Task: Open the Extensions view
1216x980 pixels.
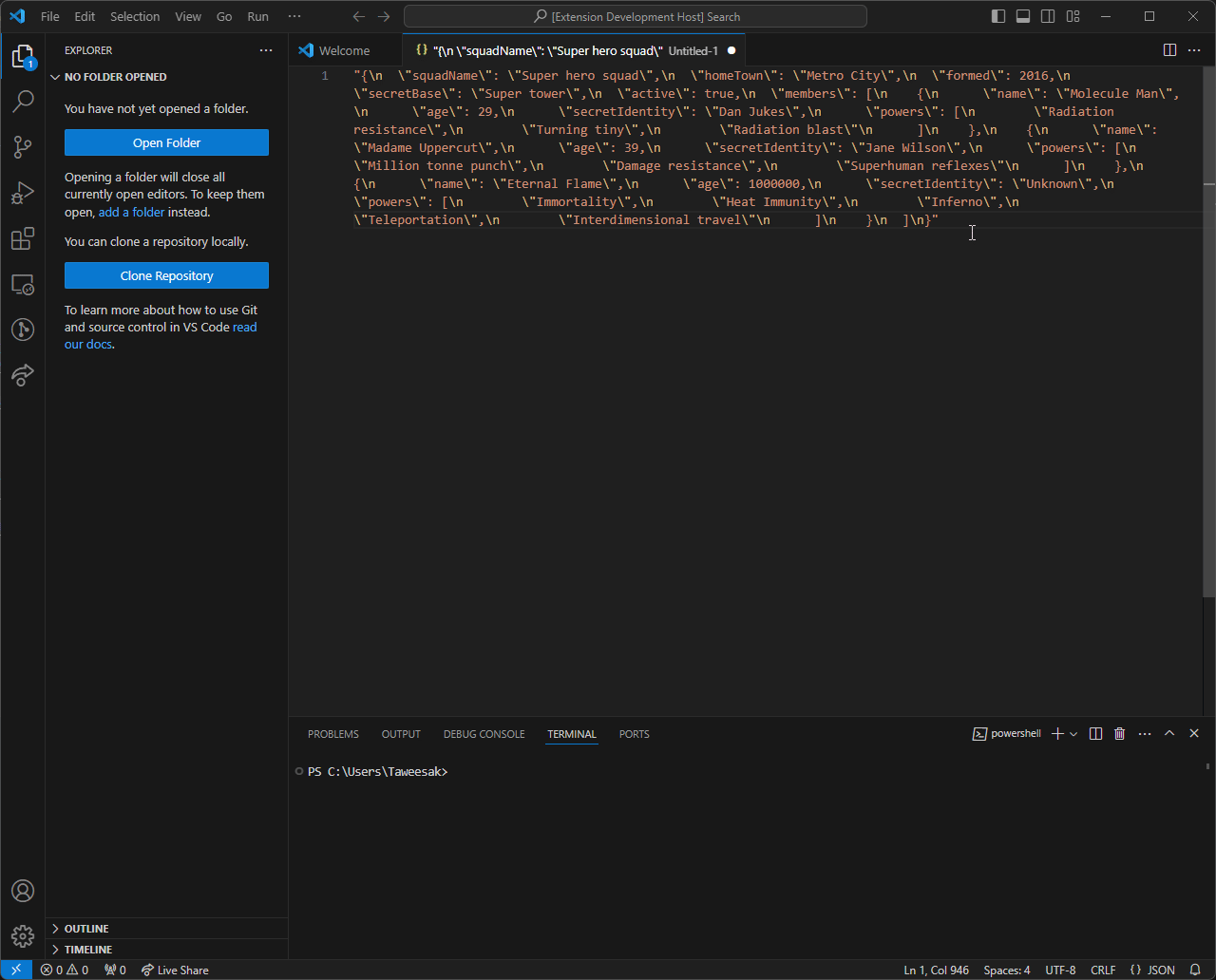Action: coord(23,238)
